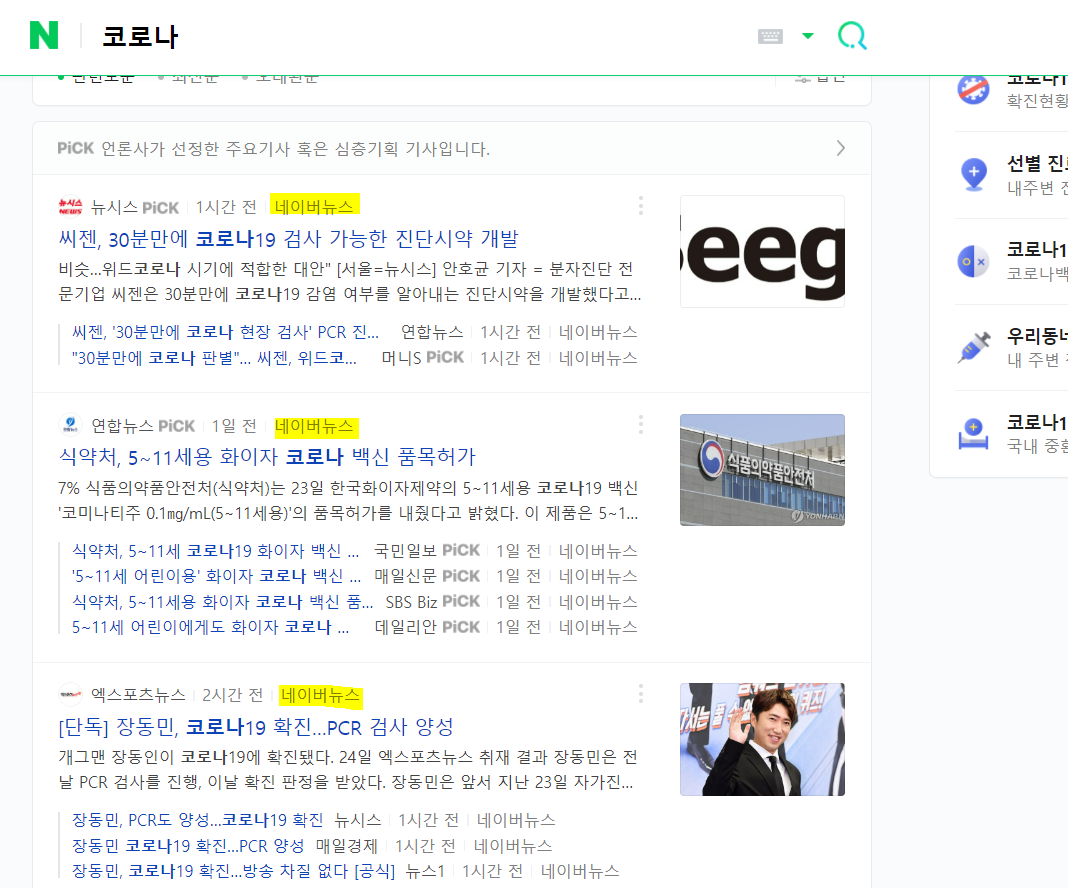Open the 엑스포츠뉴스 press logo icon
This screenshot has width=1068, height=888.
(70, 695)
